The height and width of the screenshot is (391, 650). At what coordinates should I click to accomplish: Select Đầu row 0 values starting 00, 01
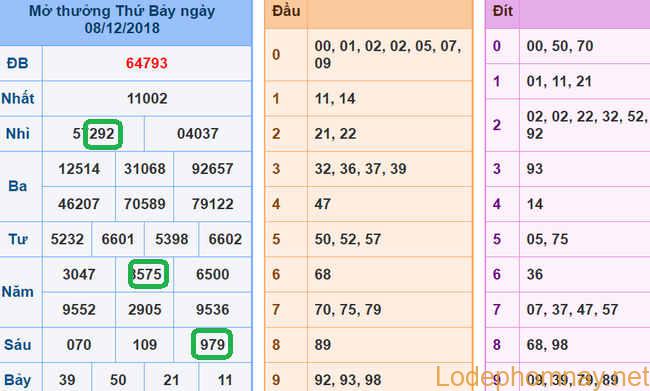[388, 55]
